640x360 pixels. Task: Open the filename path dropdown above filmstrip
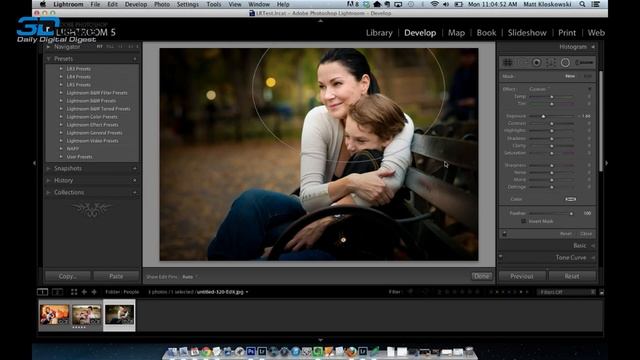pos(247,292)
